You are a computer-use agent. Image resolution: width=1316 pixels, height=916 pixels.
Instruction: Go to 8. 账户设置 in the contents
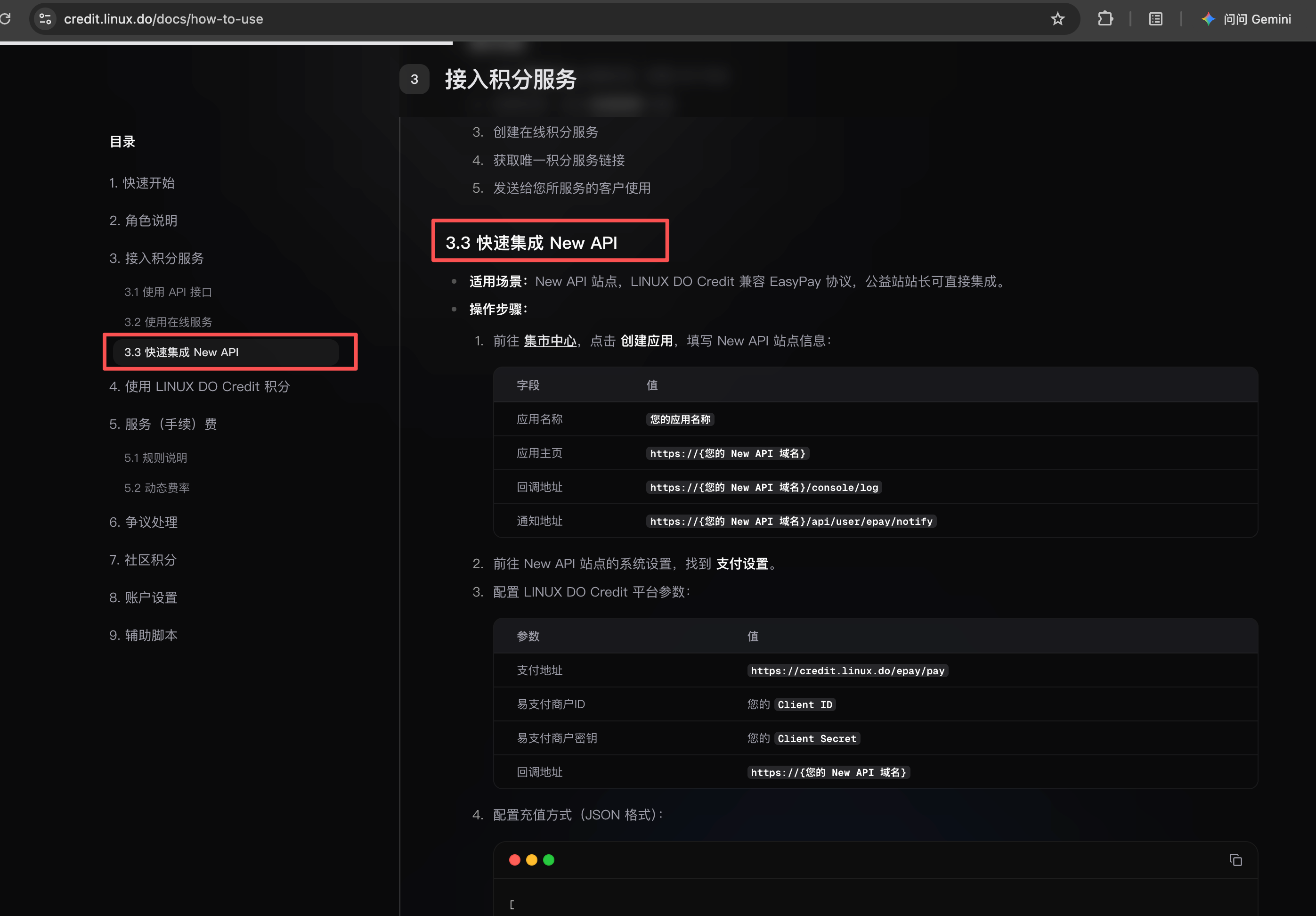[143, 598]
